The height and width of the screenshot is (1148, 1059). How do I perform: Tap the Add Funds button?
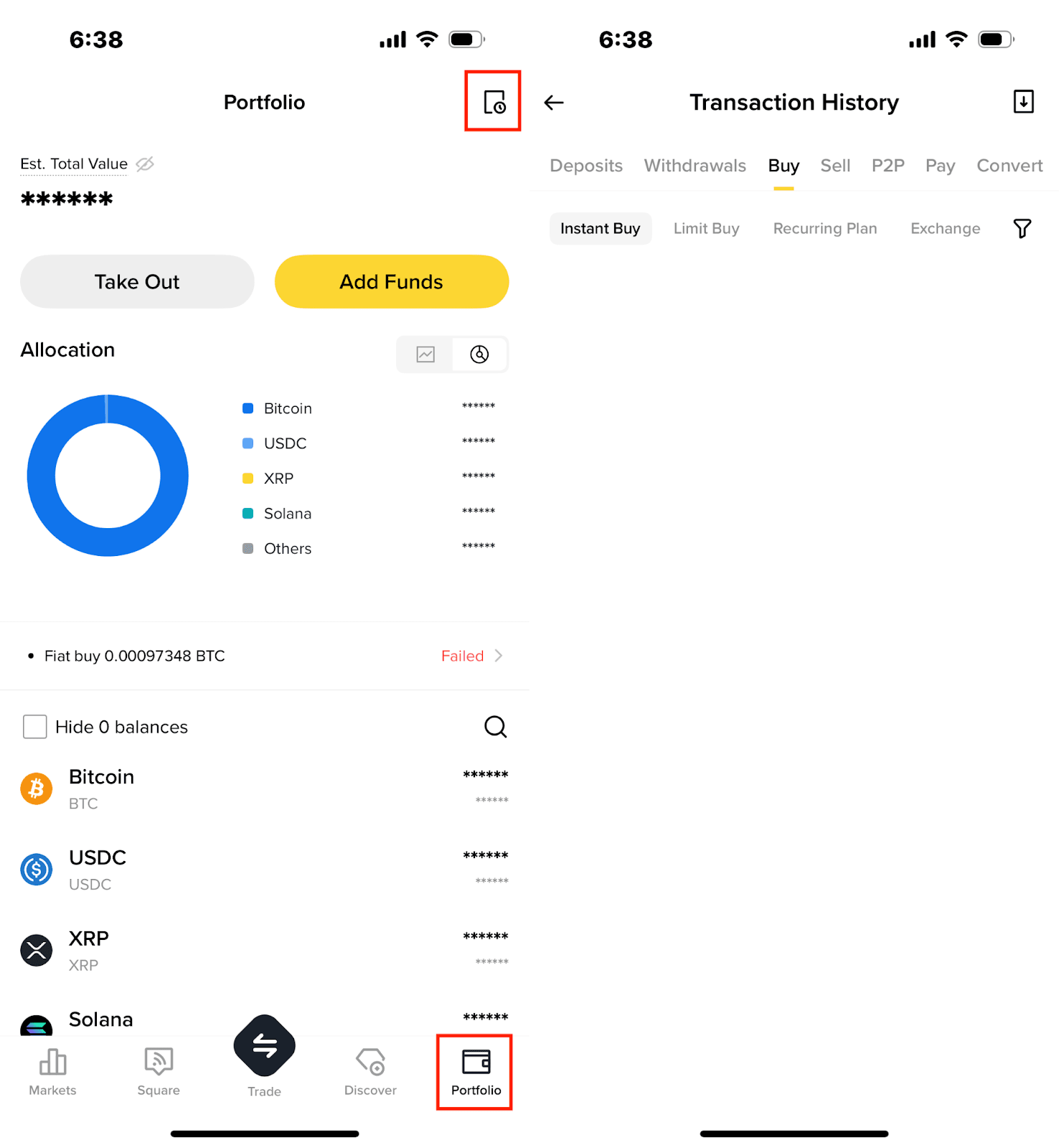(x=392, y=282)
